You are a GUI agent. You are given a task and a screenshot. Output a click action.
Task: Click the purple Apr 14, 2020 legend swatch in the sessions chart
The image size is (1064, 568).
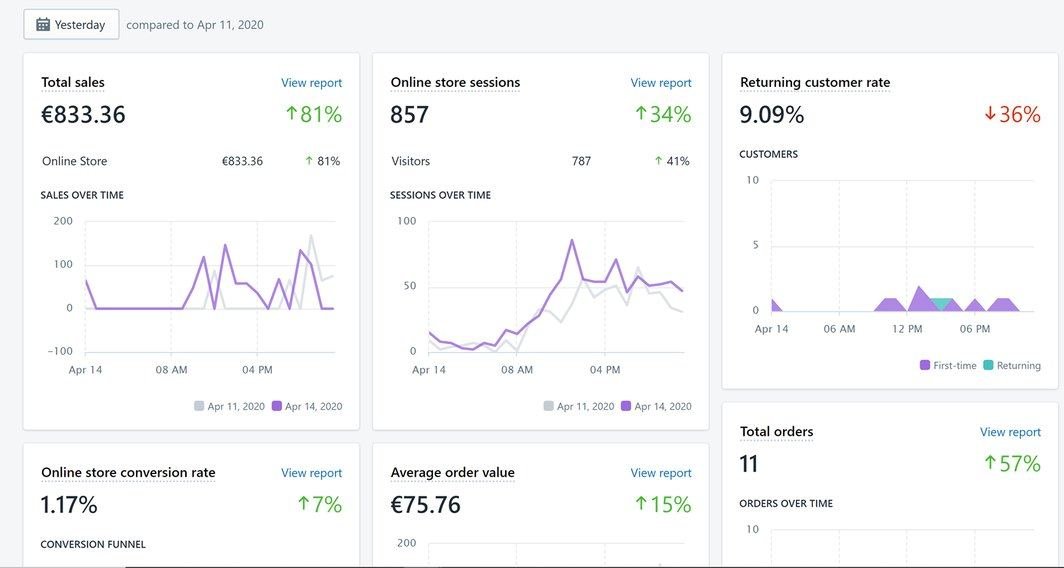click(626, 406)
